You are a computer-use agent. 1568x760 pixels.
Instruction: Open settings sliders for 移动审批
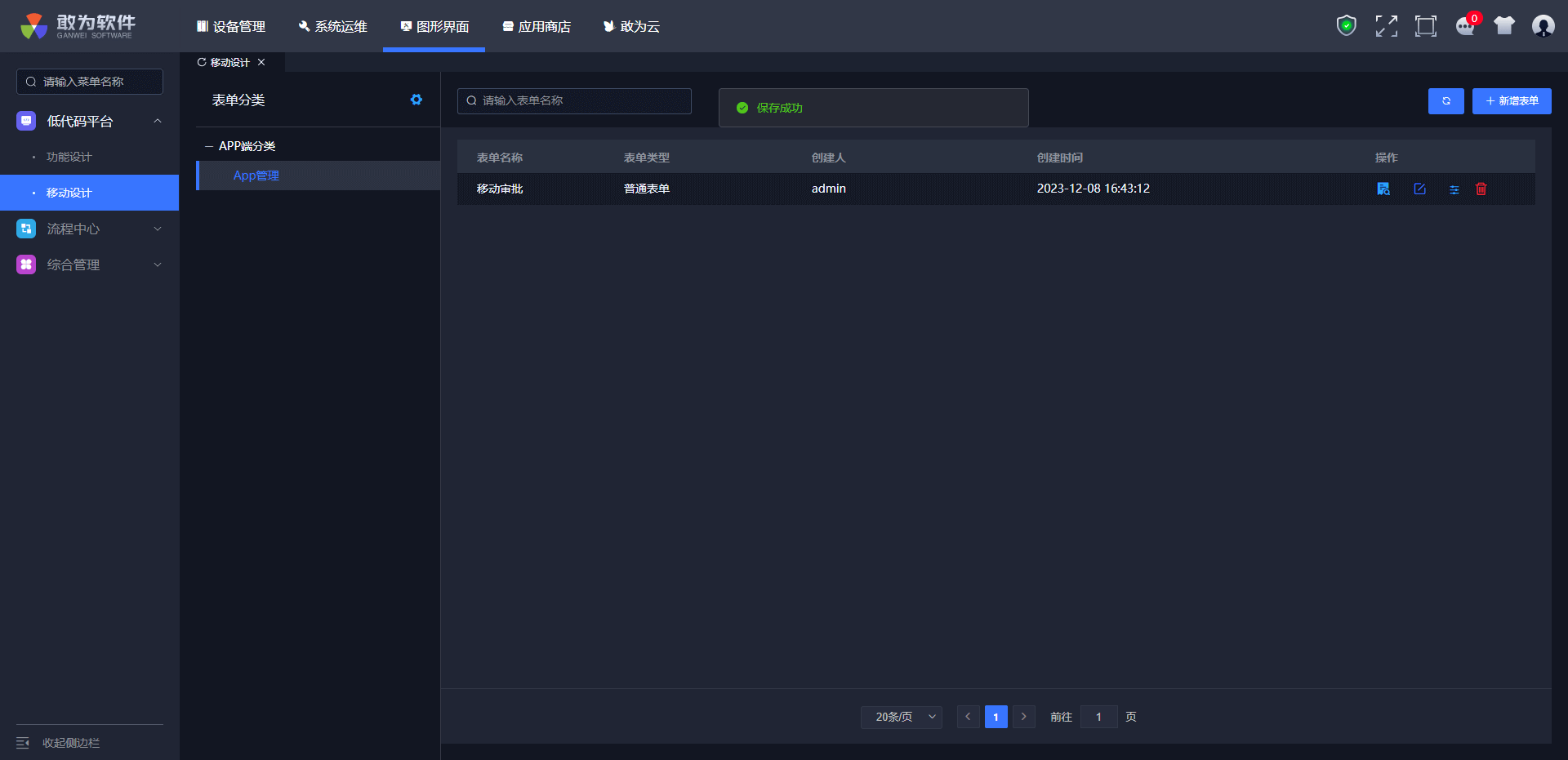[1454, 189]
